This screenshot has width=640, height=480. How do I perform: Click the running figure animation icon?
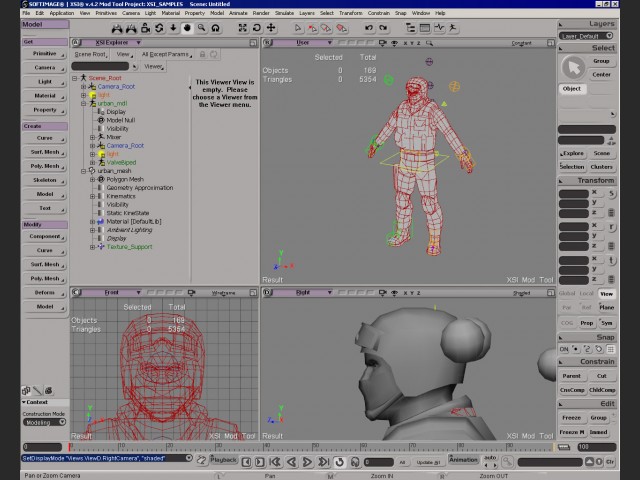(x=453, y=28)
